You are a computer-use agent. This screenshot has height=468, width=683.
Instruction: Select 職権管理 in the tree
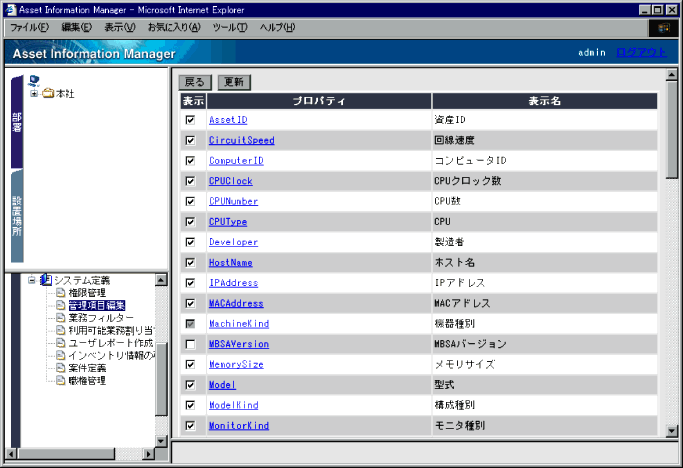tap(87, 380)
